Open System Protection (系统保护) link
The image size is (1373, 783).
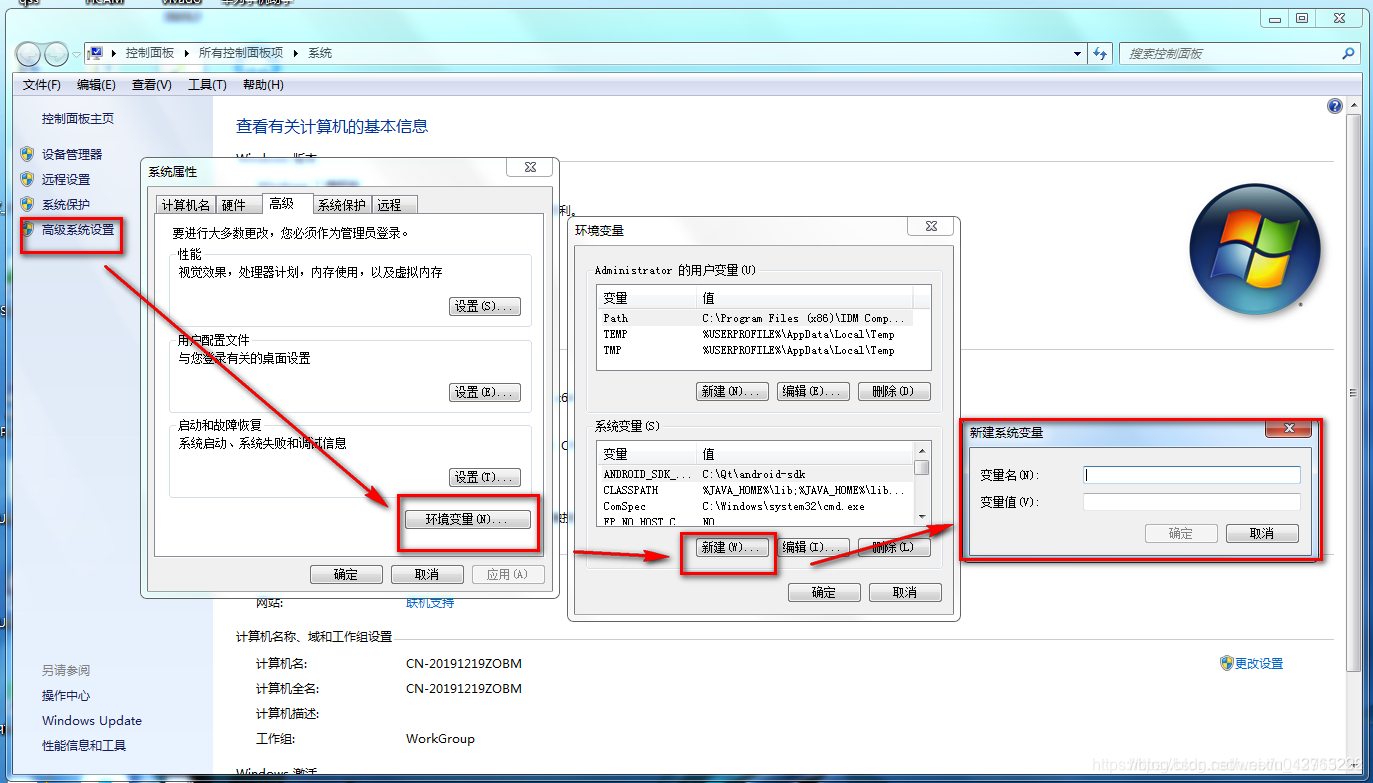tap(66, 204)
